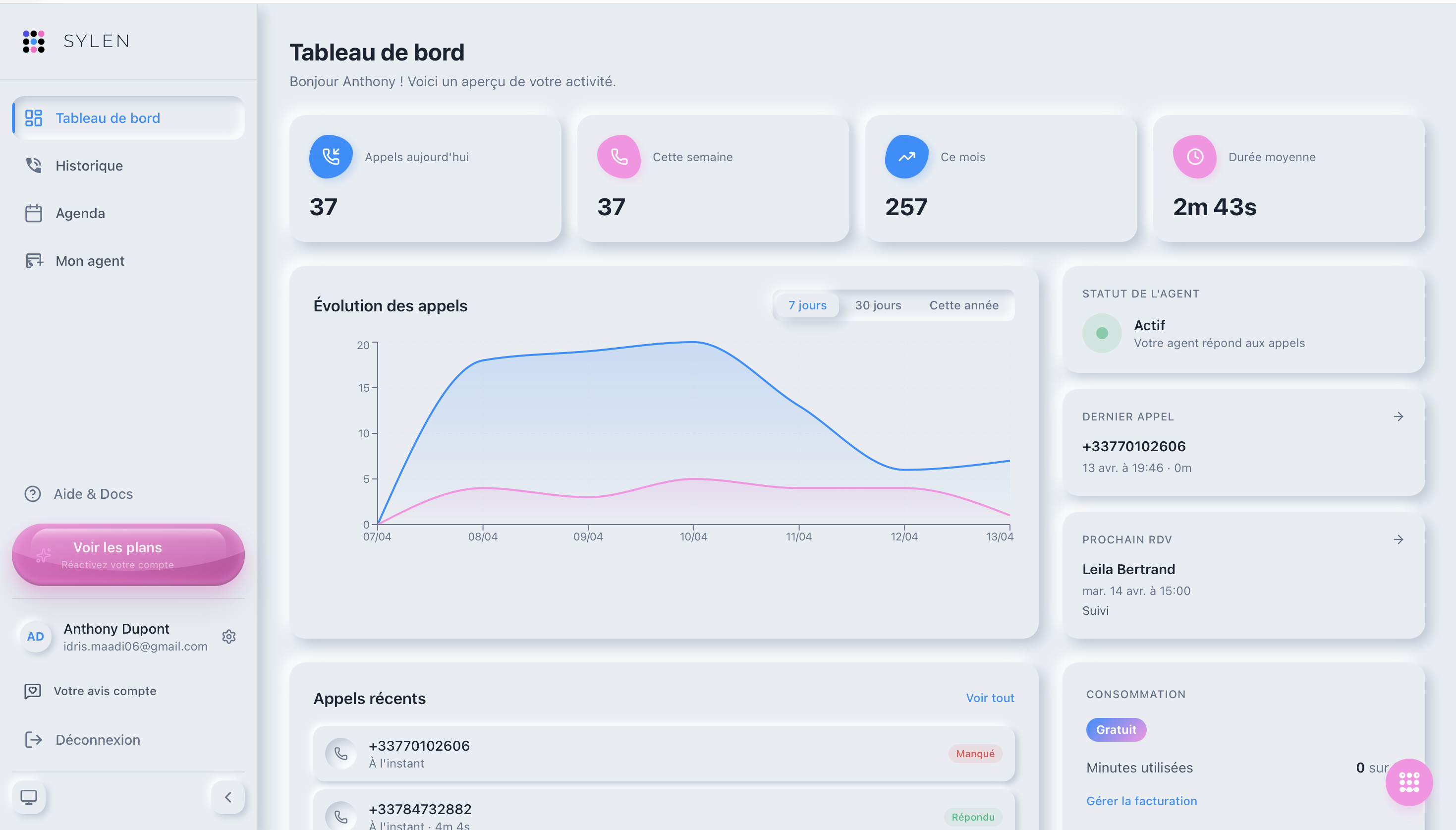Viewport: 1456px width, 830px height.
Task: Open Historique in the sidebar
Action: point(89,165)
